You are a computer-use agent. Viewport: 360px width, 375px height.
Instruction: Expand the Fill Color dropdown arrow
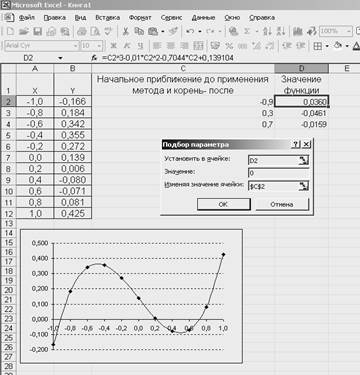[347, 46]
